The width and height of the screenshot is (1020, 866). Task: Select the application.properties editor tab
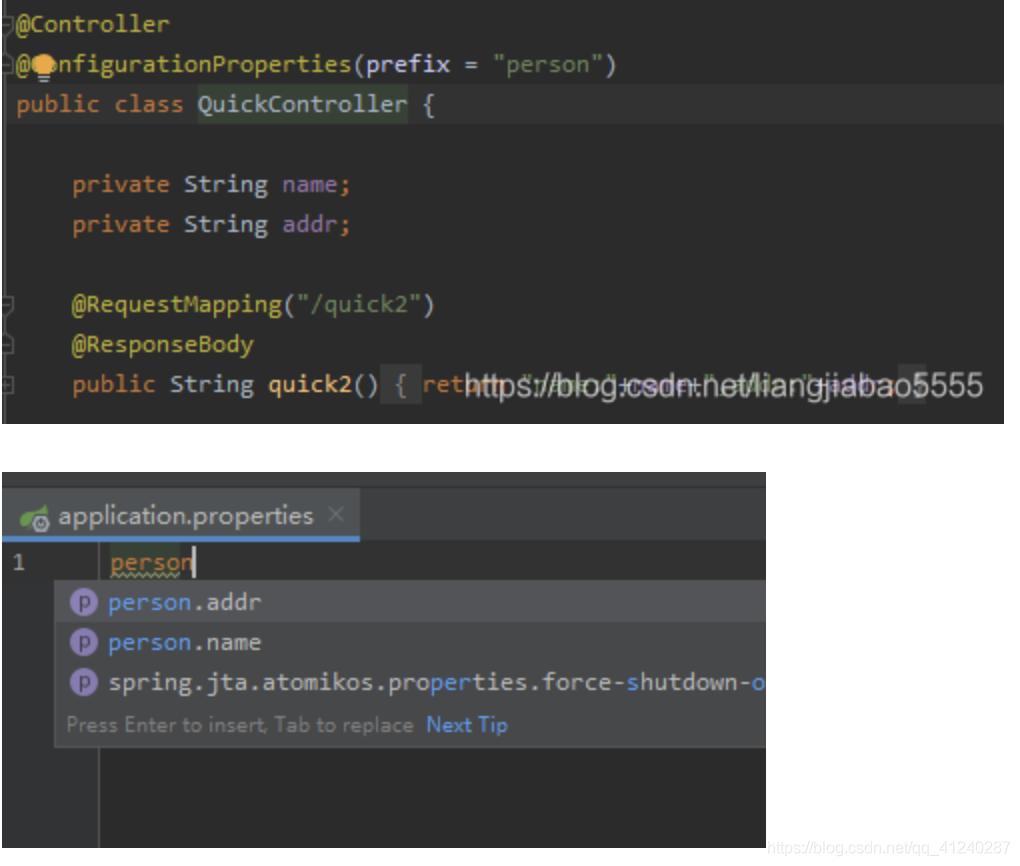(x=187, y=516)
